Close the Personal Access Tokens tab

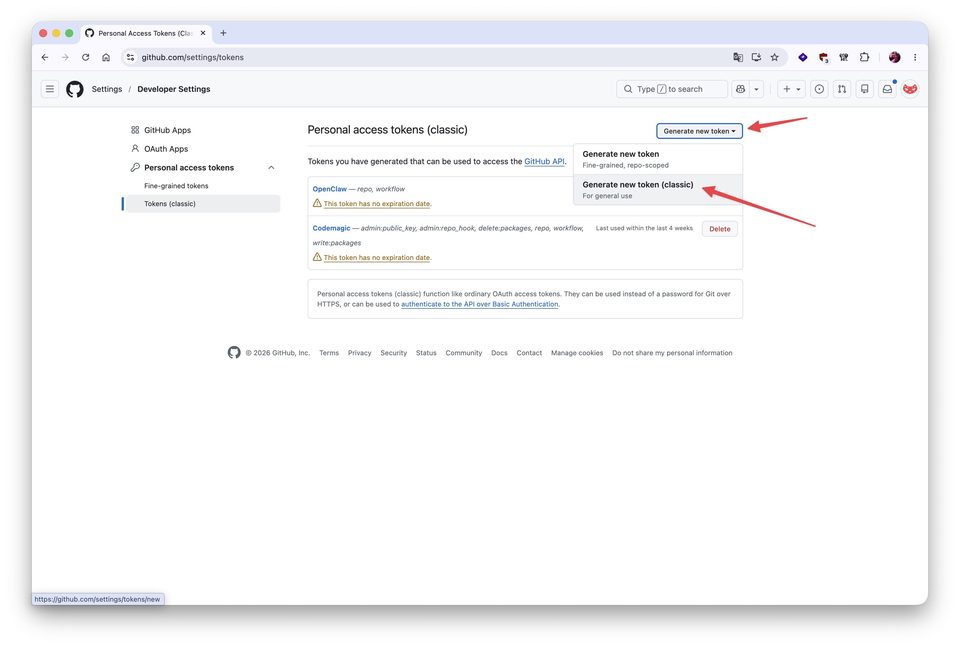(x=203, y=33)
